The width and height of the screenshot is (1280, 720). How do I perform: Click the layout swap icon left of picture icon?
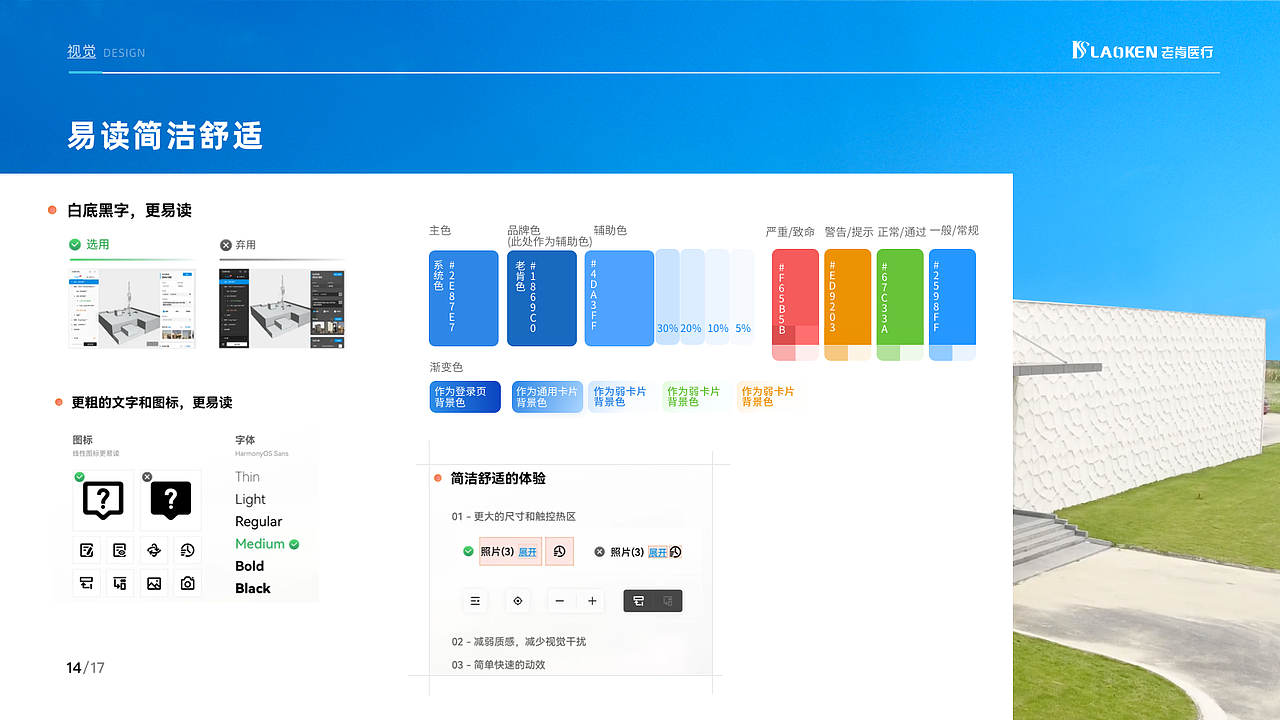[x=120, y=583]
